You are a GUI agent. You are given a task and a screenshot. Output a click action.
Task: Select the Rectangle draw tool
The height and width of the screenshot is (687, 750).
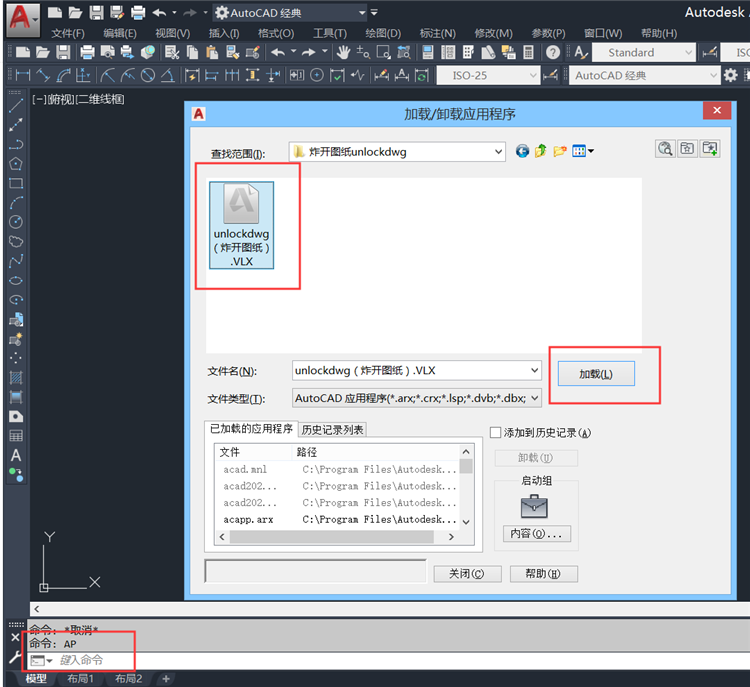click(x=16, y=183)
